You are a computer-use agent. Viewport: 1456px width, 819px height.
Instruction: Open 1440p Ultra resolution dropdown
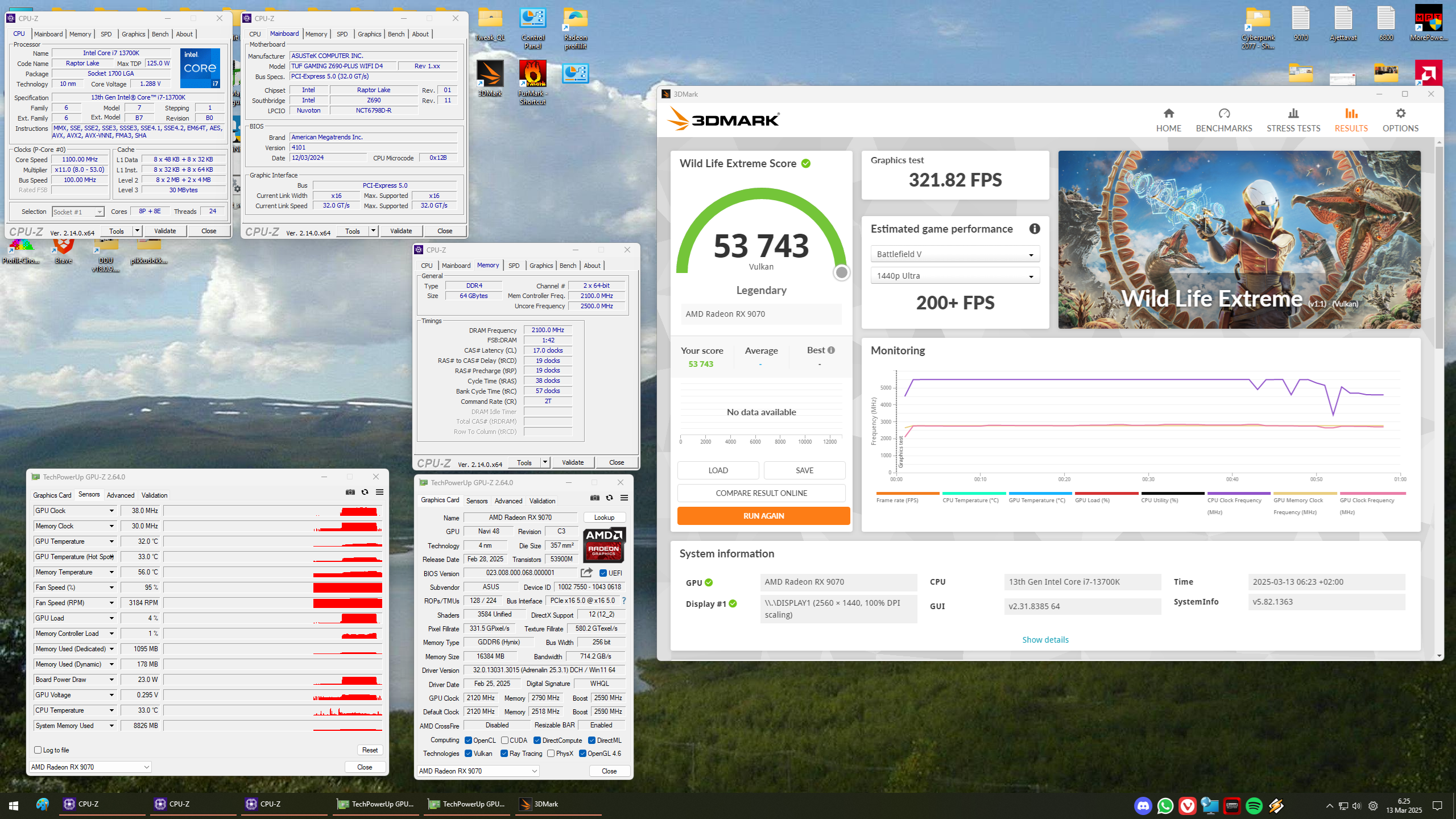955,275
